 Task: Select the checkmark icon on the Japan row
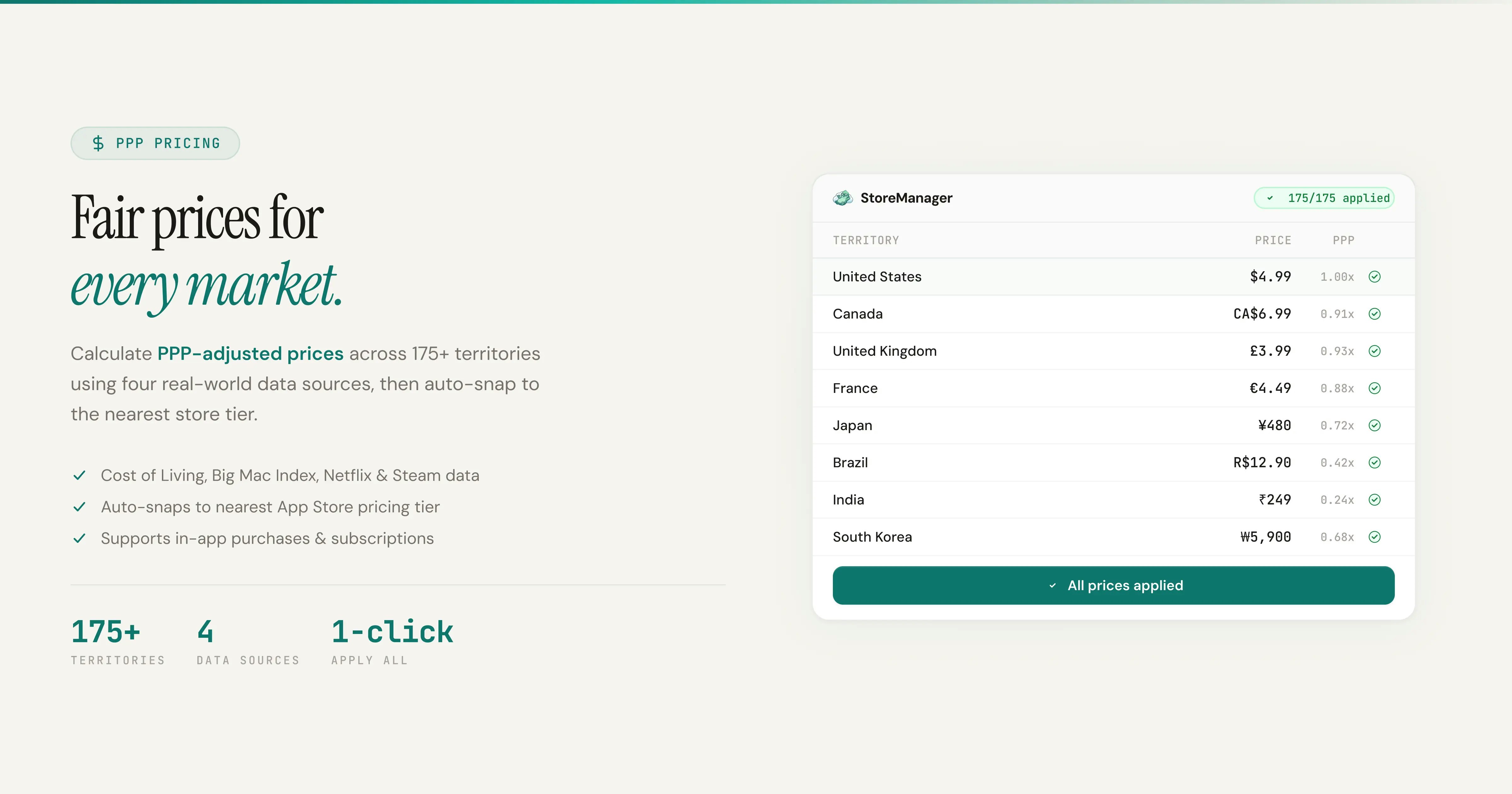pos(1375,425)
